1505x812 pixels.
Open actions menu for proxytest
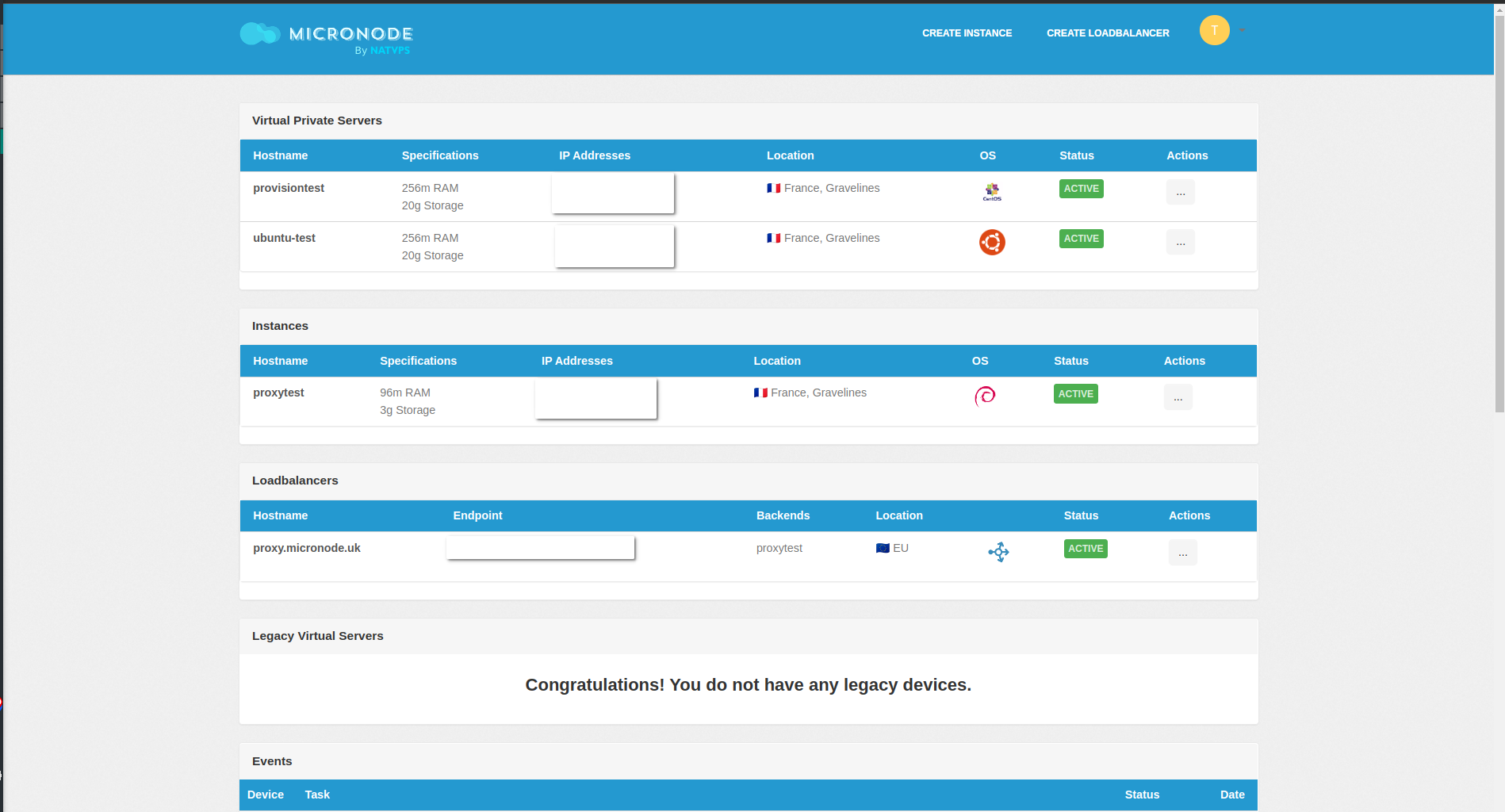pos(1178,397)
